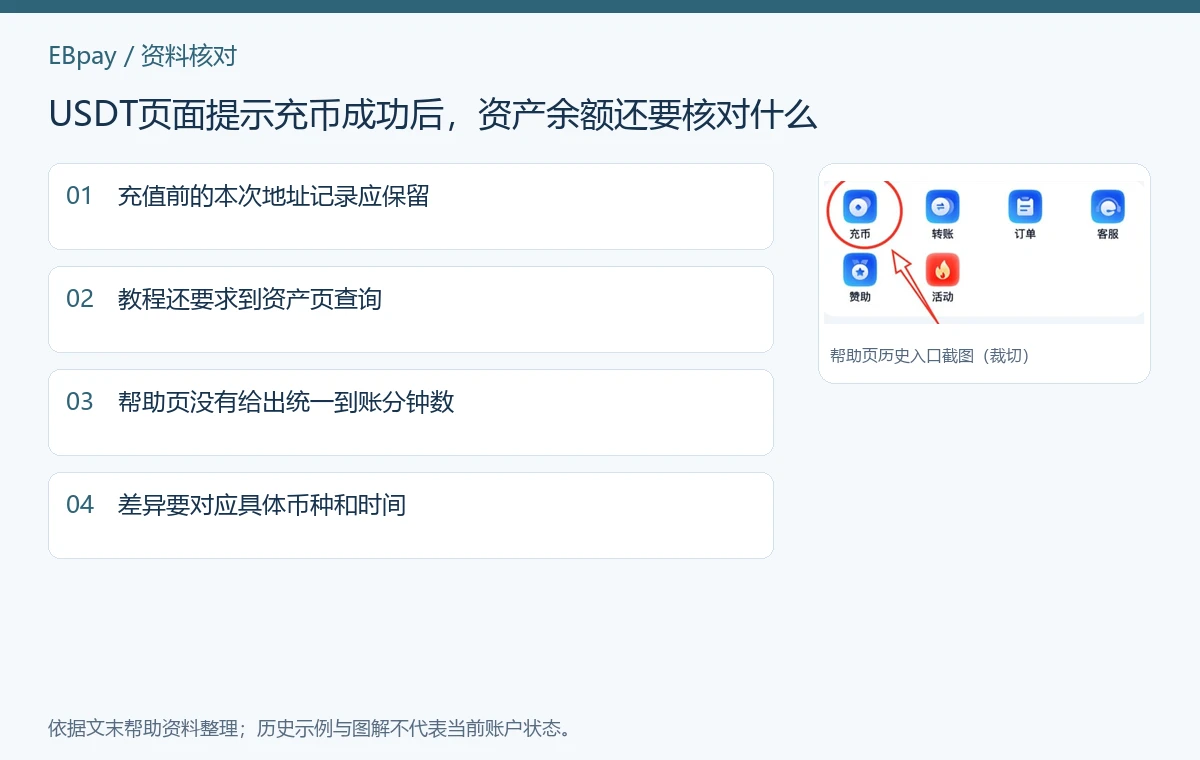The height and width of the screenshot is (760, 1200).
Task: Click the 充币 deposit icon
Action: click(860, 207)
